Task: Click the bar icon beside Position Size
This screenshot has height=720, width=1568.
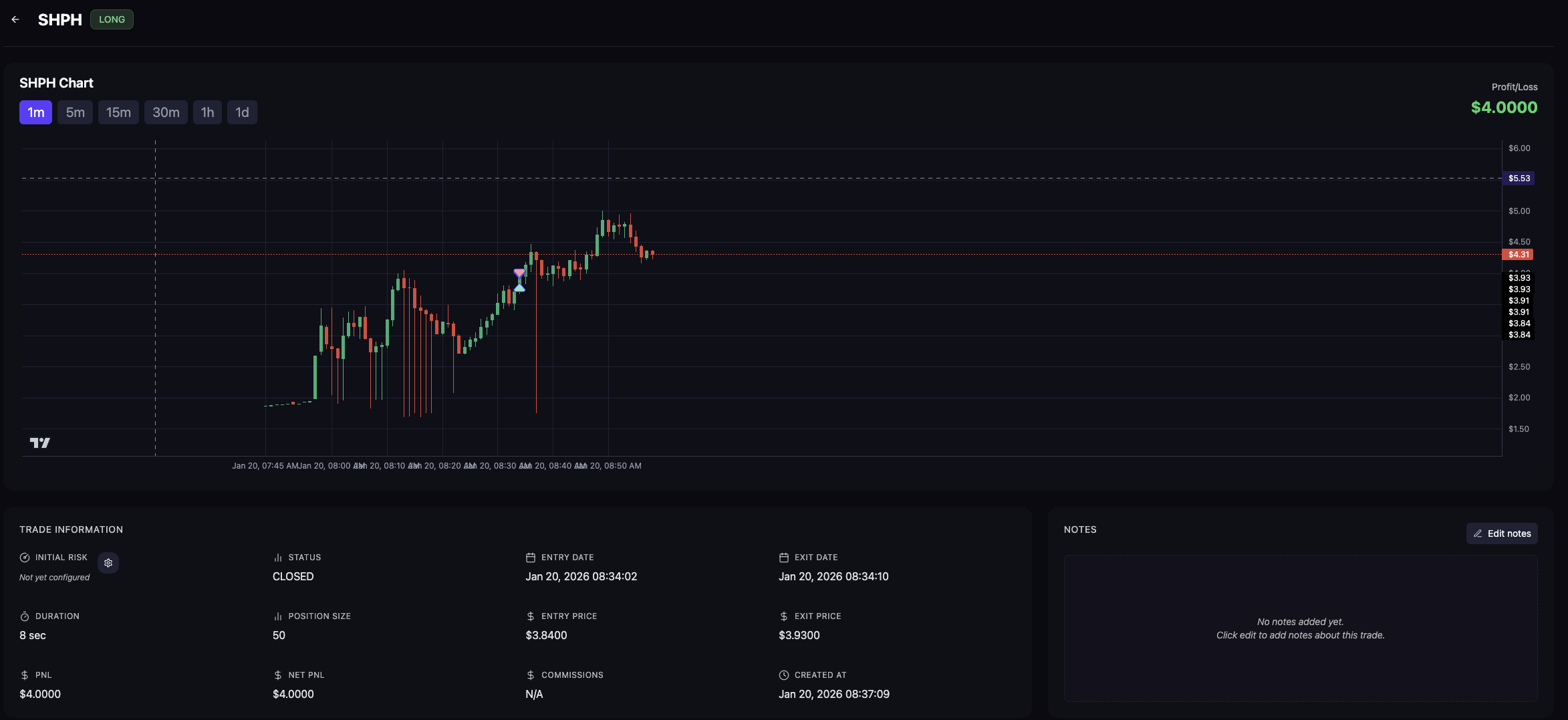Action: coord(277,616)
